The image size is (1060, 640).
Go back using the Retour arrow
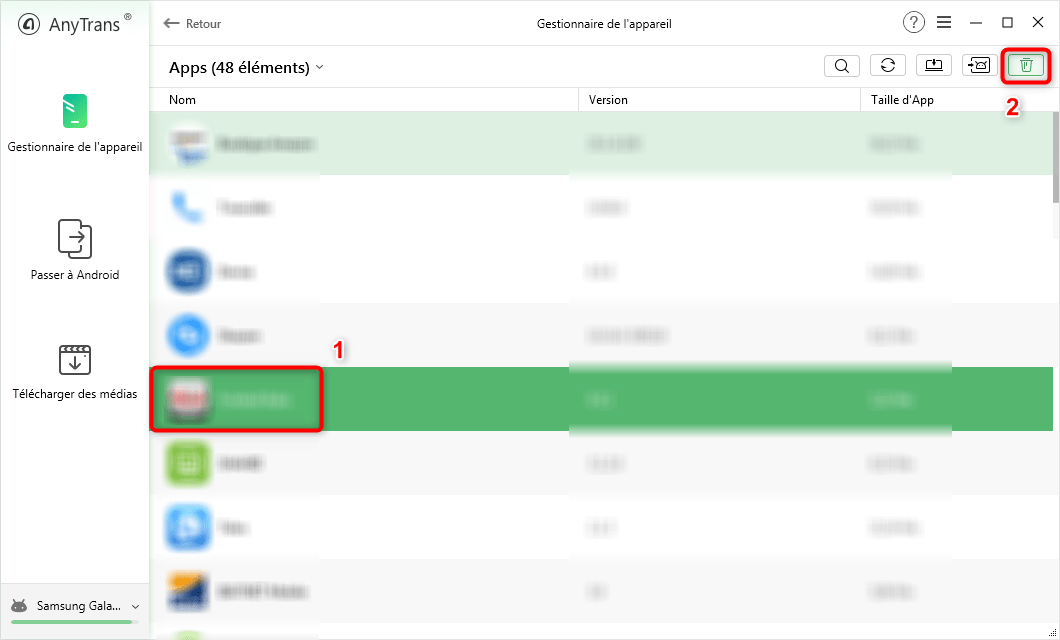pos(192,24)
